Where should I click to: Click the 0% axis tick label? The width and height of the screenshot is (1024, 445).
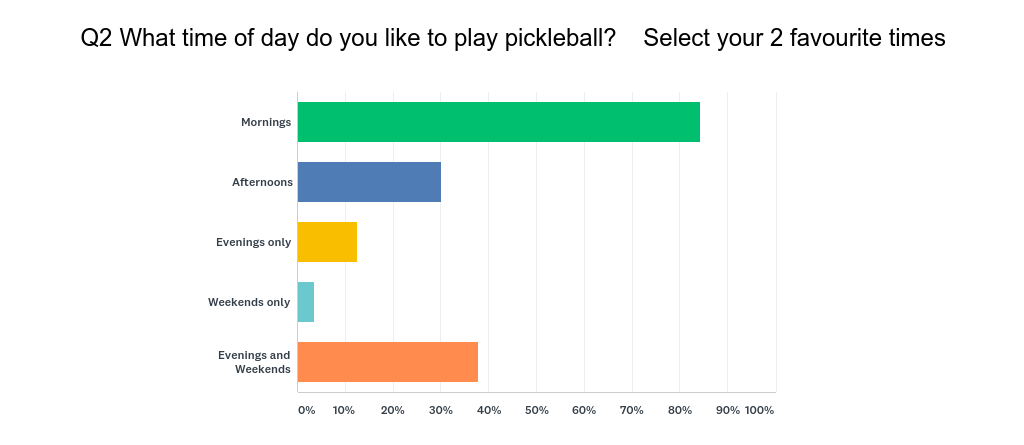tap(306, 410)
